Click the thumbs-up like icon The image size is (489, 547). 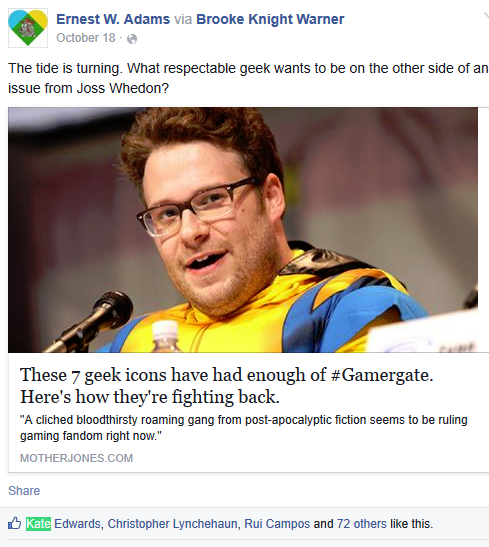14,524
